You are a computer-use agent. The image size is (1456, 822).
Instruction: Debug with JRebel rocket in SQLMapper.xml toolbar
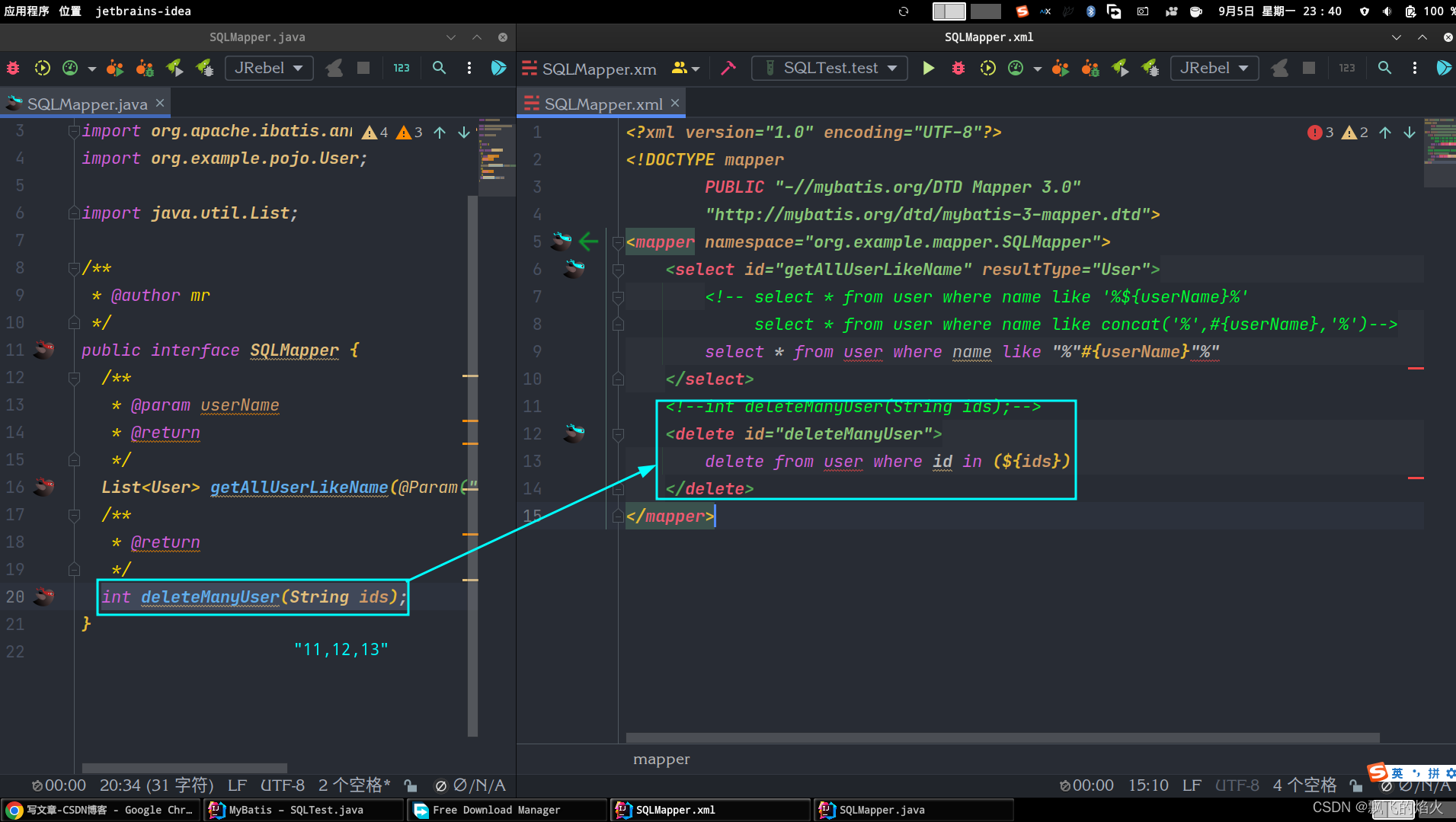(x=1150, y=68)
